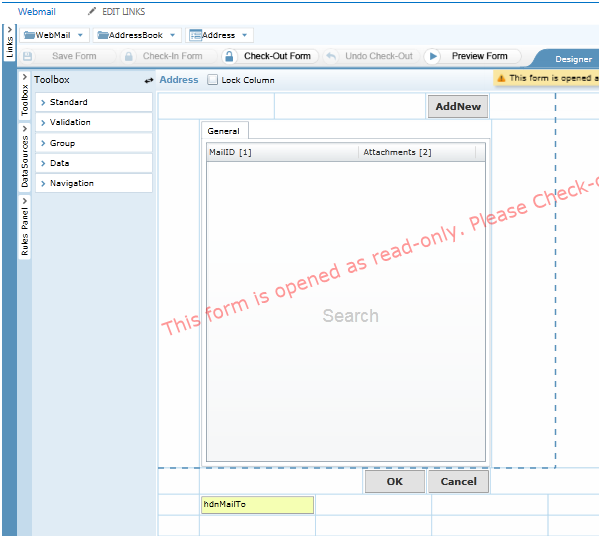Select the hdnMailTo yellow field
The image size is (601, 538).
[257, 505]
